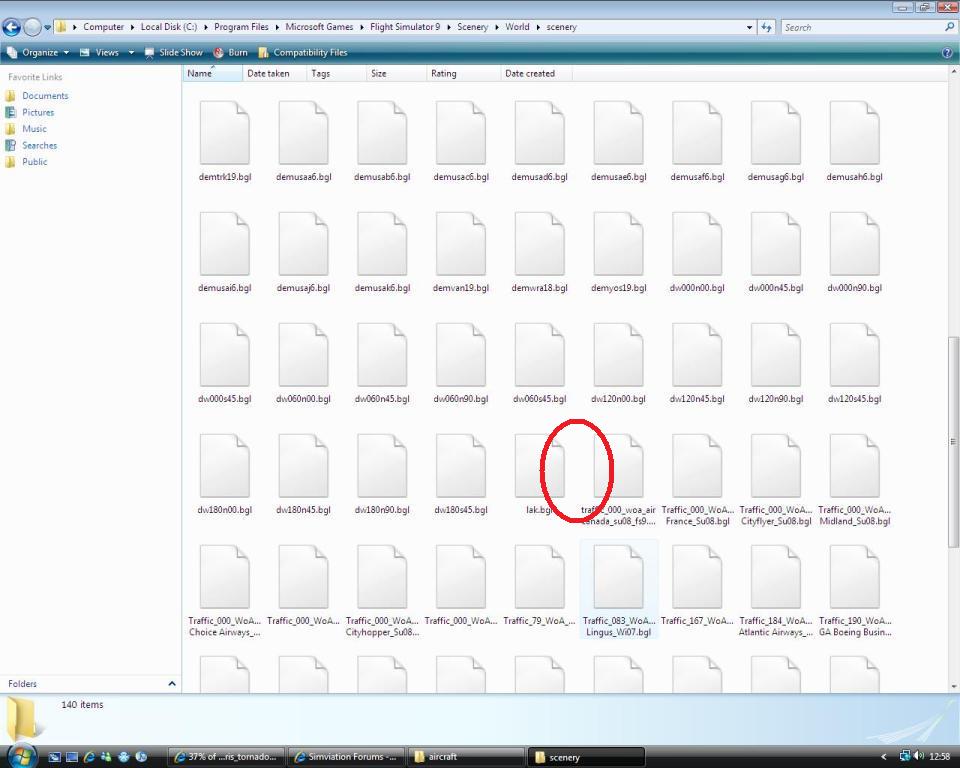The width and height of the screenshot is (960, 768).
Task: Click the volume icon in system tray
Action: point(919,757)
